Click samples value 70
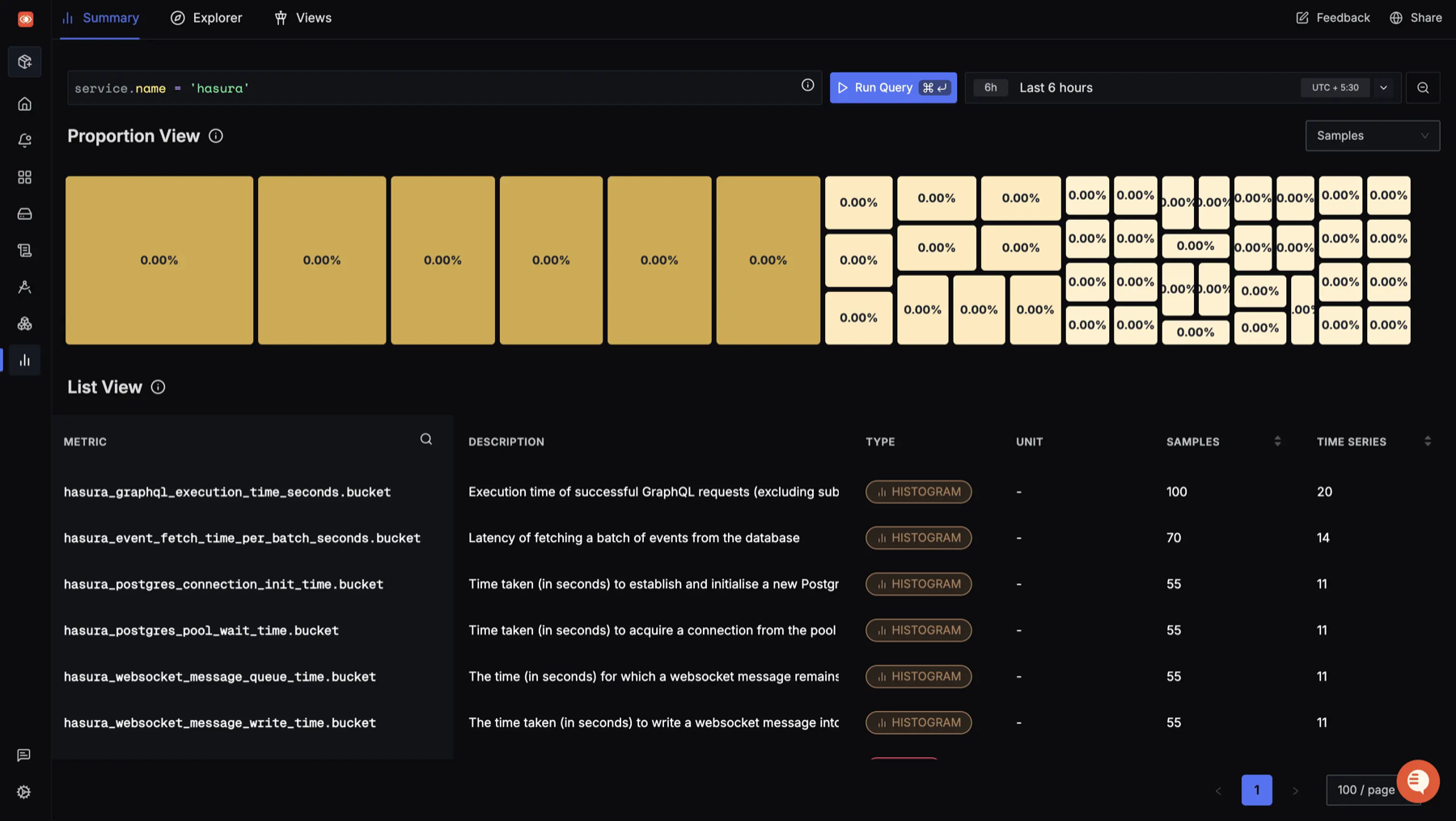The width and height of the screenshot is (1456, 821). click(1174, 538)
